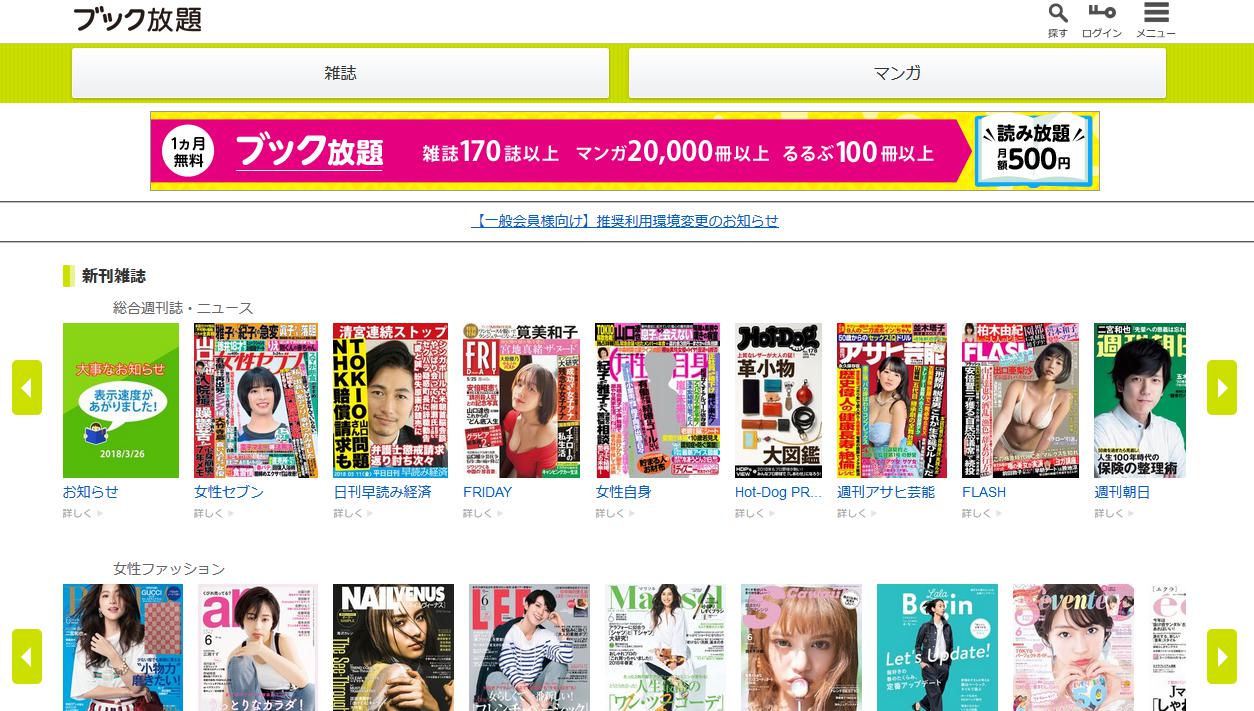Click the お知らせ title link
Viewport: 1254px width, 711px height.
tap(91, 492)
